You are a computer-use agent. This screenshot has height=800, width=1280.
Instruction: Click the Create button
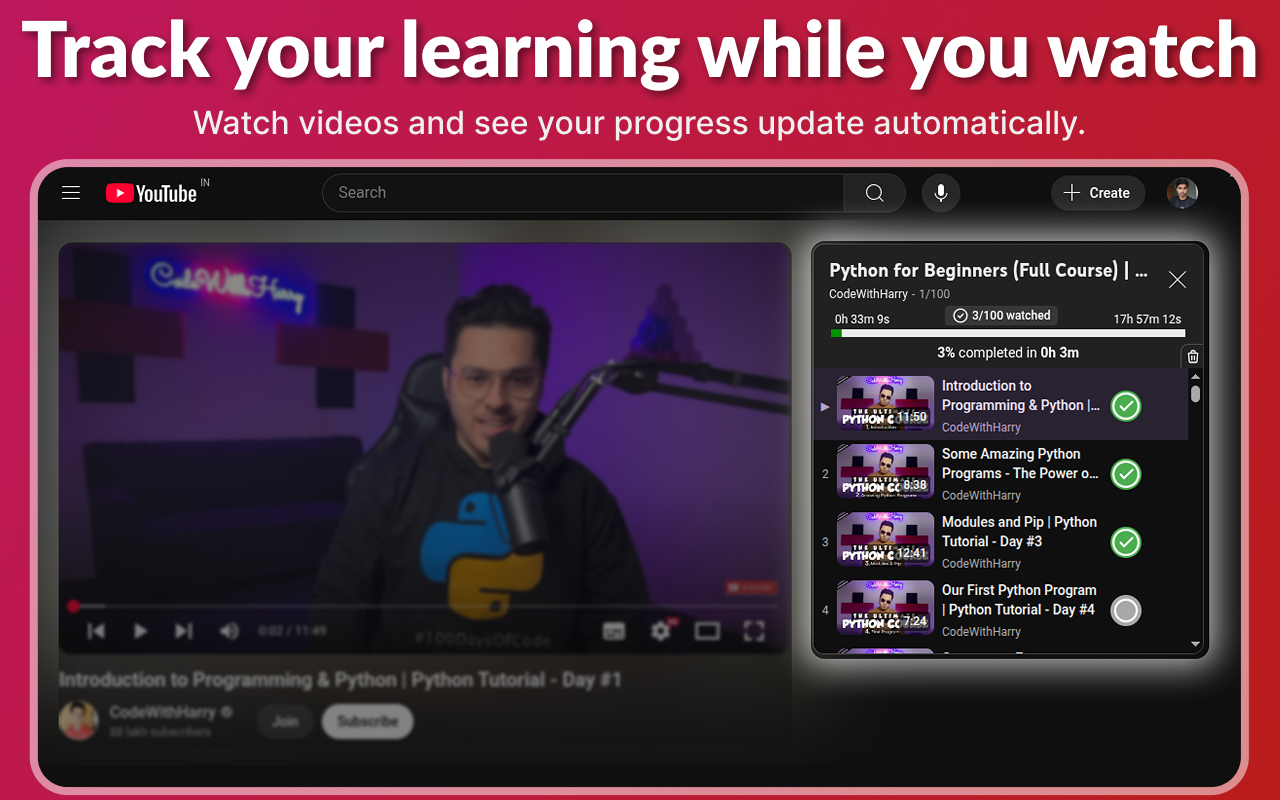(x=1097, y=193)
